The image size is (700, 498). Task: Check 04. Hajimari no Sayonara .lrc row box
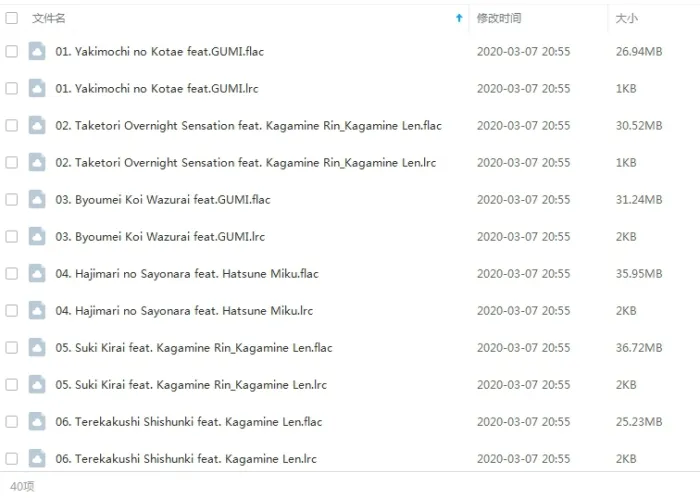(12, 311)
